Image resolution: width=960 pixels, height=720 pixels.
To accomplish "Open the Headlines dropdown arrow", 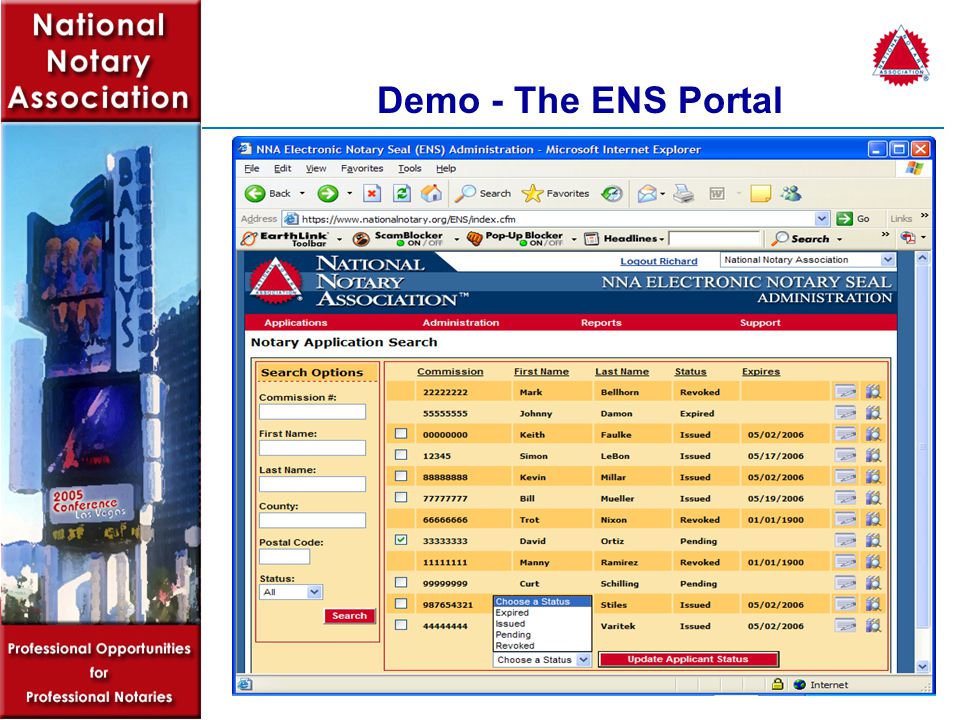I will 662,239.
